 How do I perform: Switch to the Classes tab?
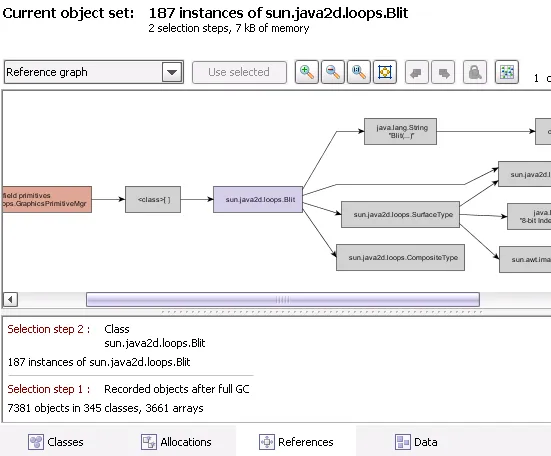tap(56, 442)
